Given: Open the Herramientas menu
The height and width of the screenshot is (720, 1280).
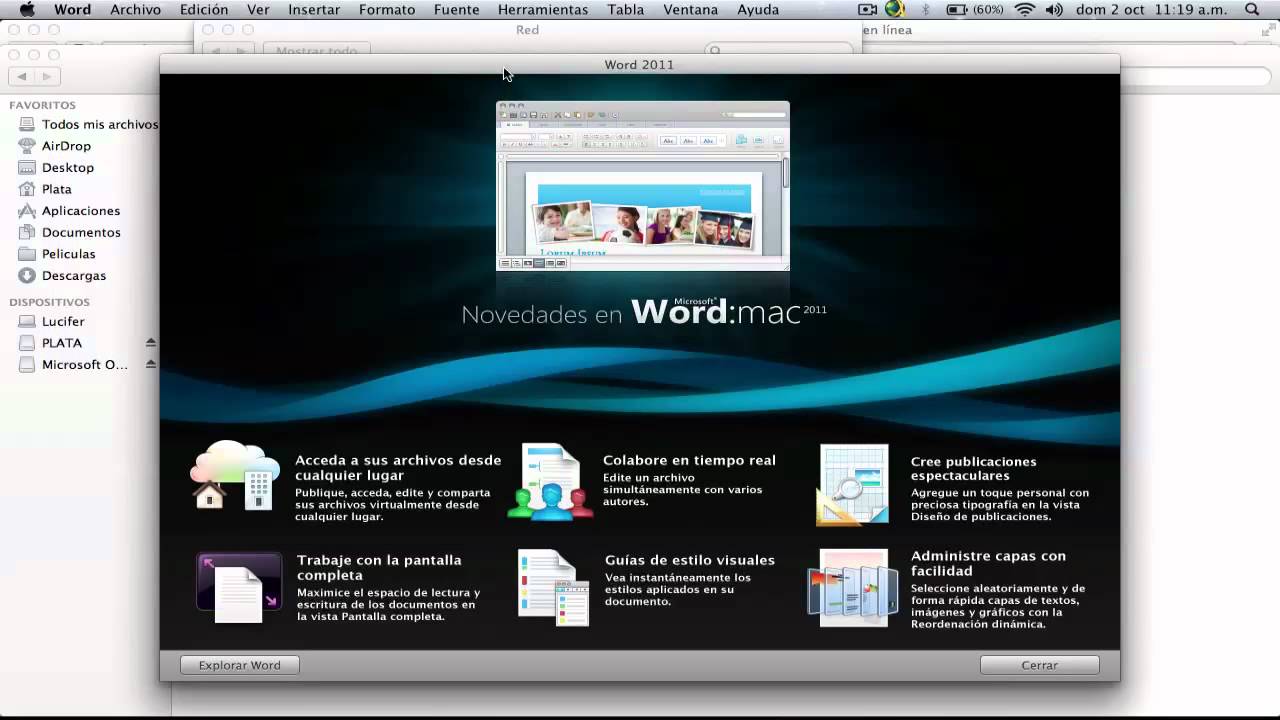Looking at the screenshot, I should (543, 9).
